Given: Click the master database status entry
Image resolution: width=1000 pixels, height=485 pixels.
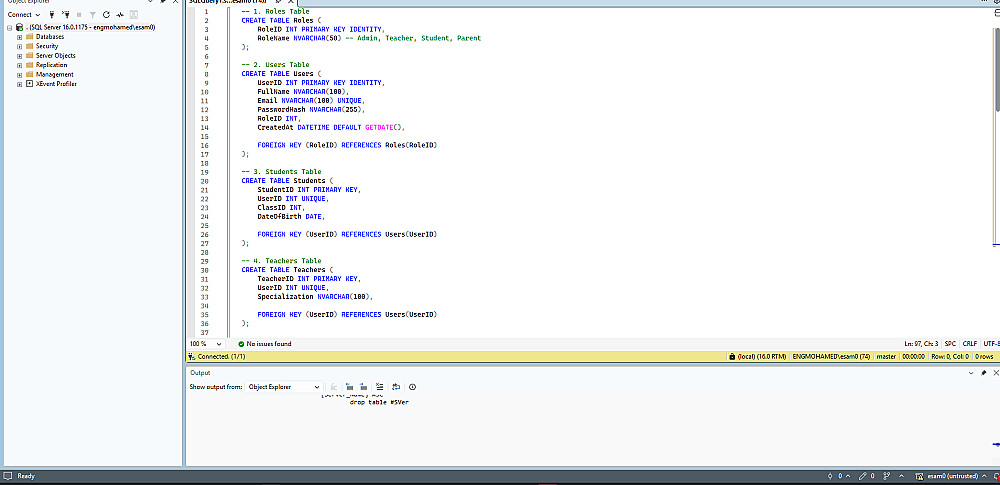Looking at the screenshot, I should [x=886, y=357].
